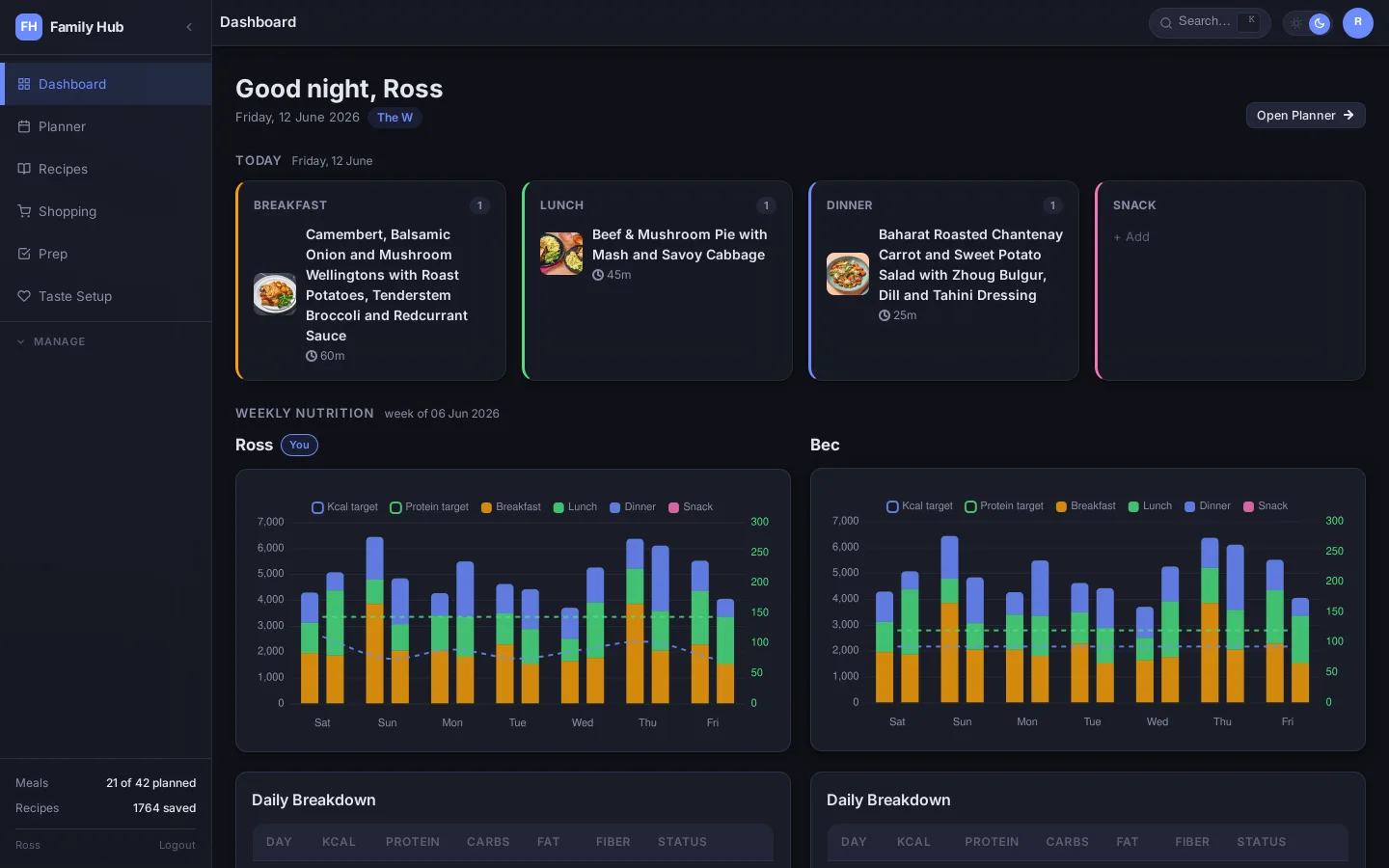The width and height of the screenshot is (1389, 868).
Task: Open the user avatar R menu
Action: pyautogui.click(x=1358, y=22)
